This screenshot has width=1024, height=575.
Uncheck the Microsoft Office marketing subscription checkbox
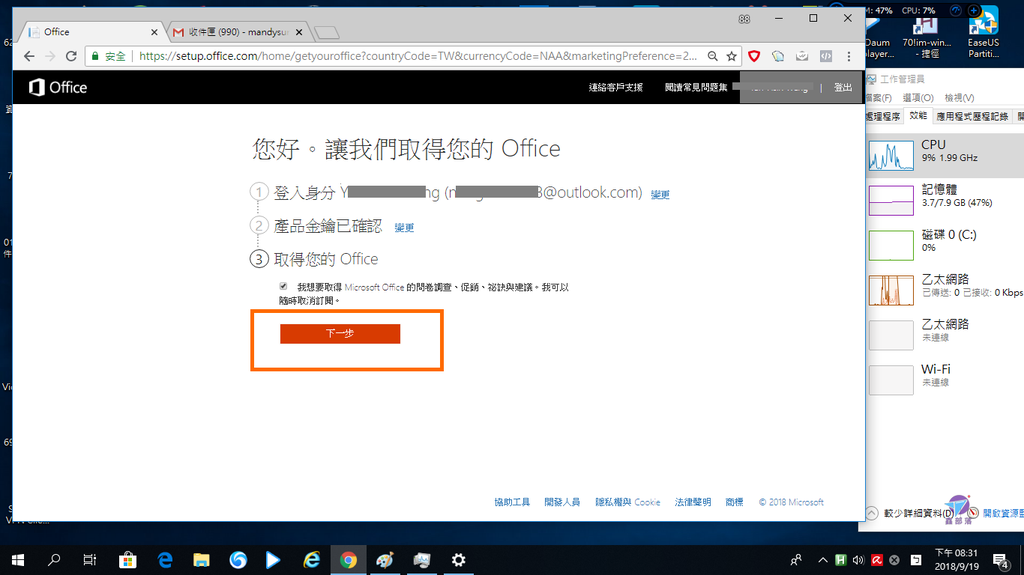(x=283, y=286)
